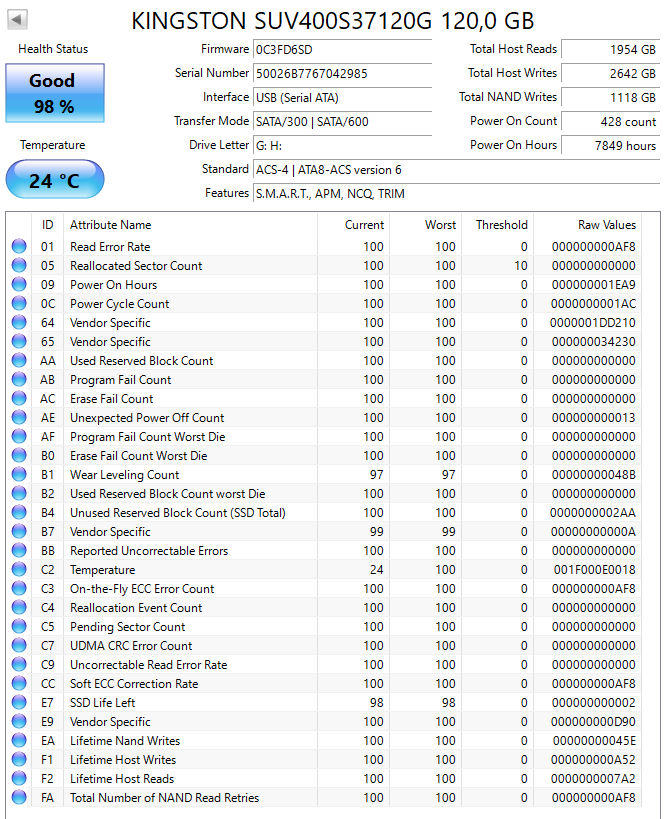
Task: Click the Serial Number field 50026B7767042985
Action: tap(342, 74)
